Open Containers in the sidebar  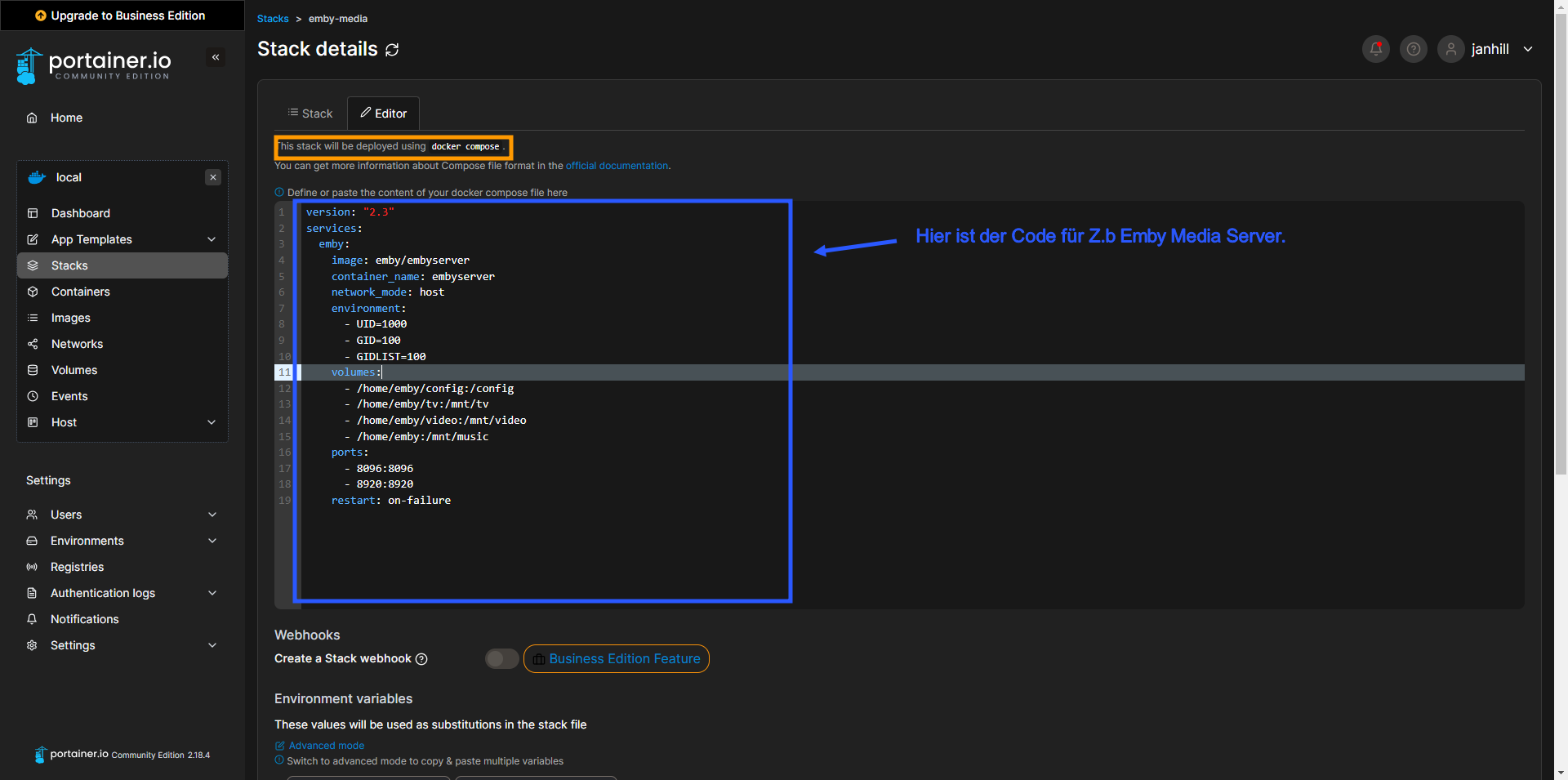tap(122, 292)
